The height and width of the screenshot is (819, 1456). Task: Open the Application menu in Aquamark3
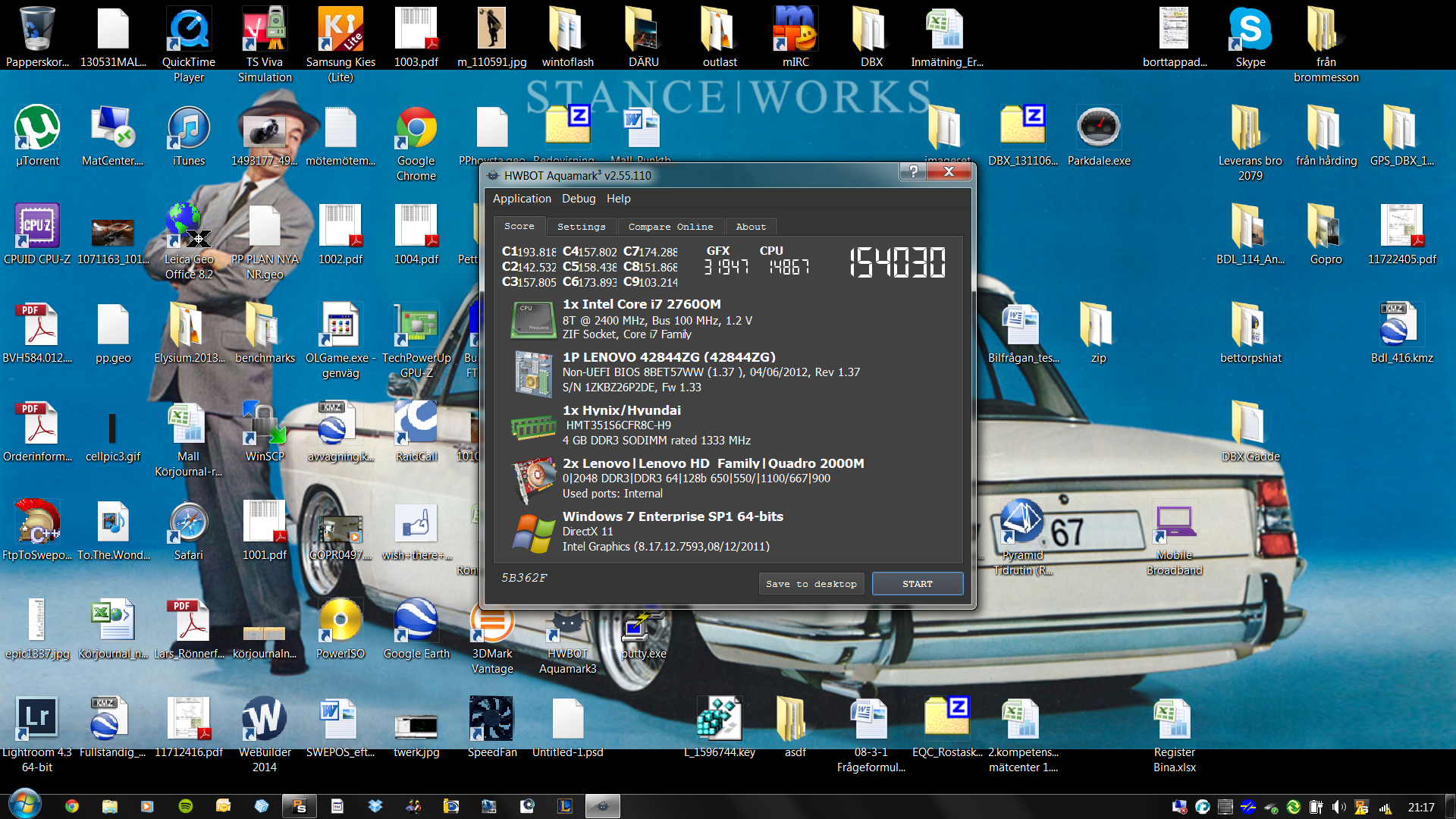[522, 199]
